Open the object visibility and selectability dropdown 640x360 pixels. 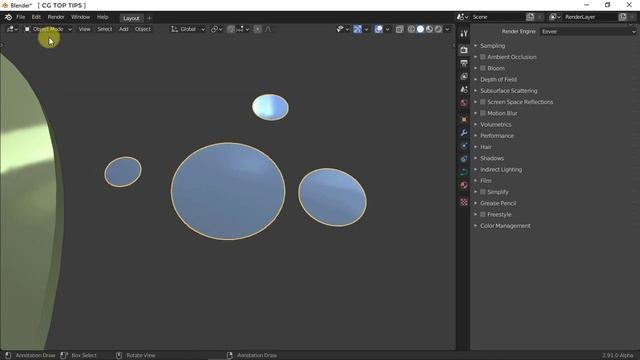coord(342,29)
